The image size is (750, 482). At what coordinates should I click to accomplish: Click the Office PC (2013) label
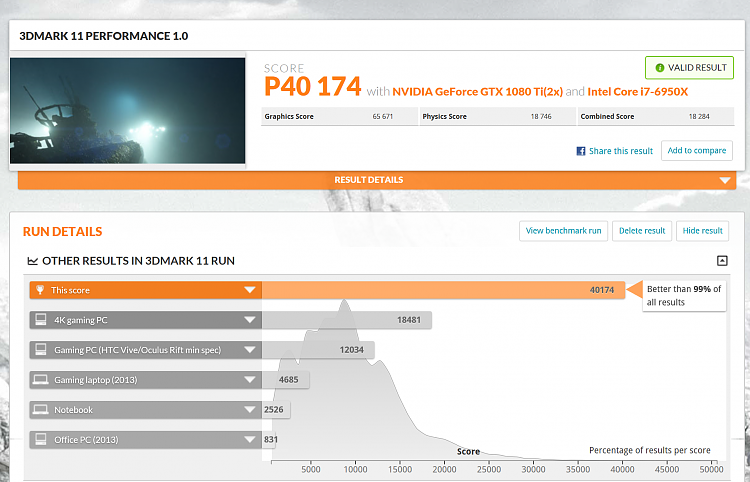click(86, 440)
